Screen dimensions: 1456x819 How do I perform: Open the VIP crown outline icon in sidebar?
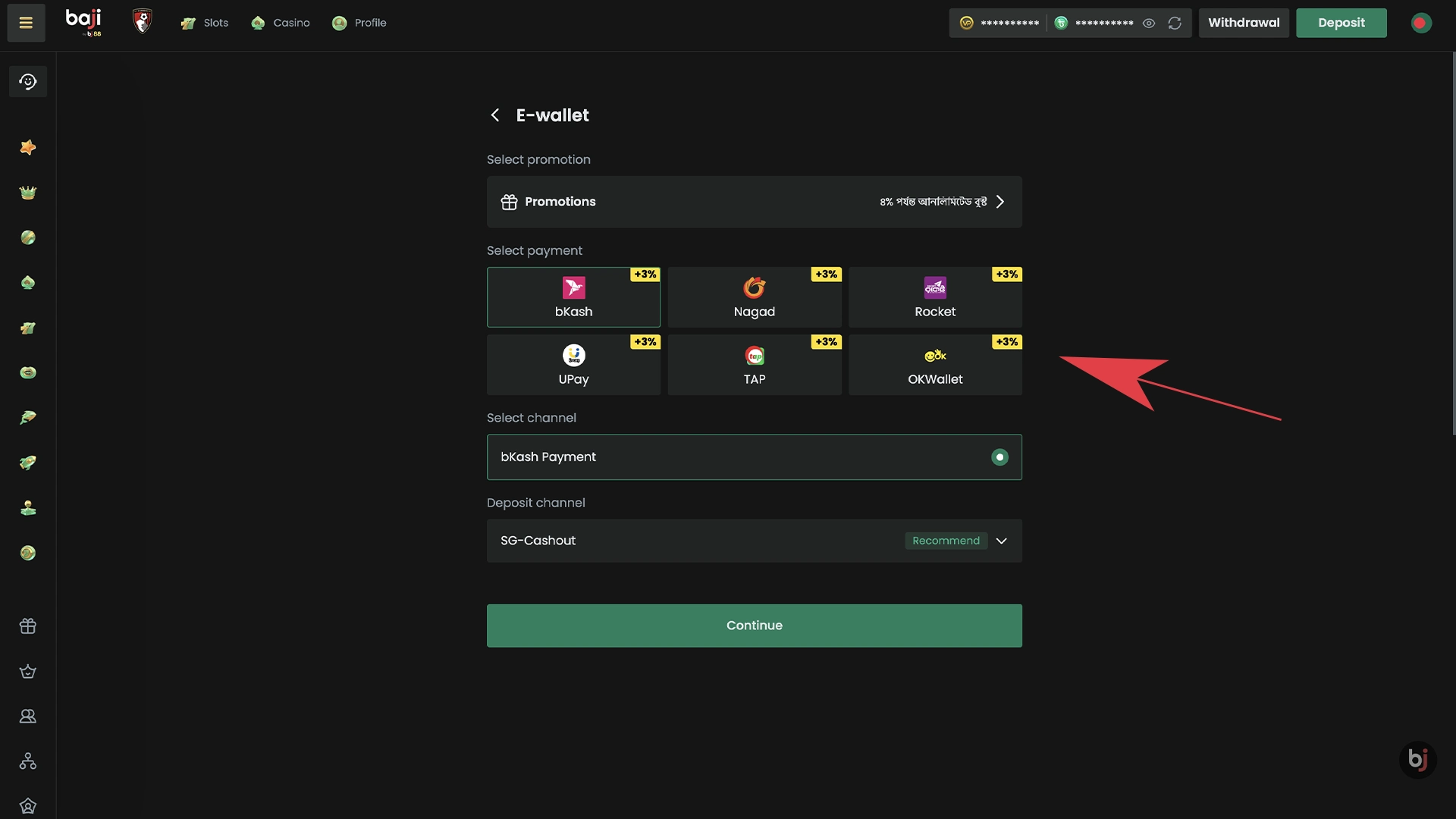coord(28,671)
